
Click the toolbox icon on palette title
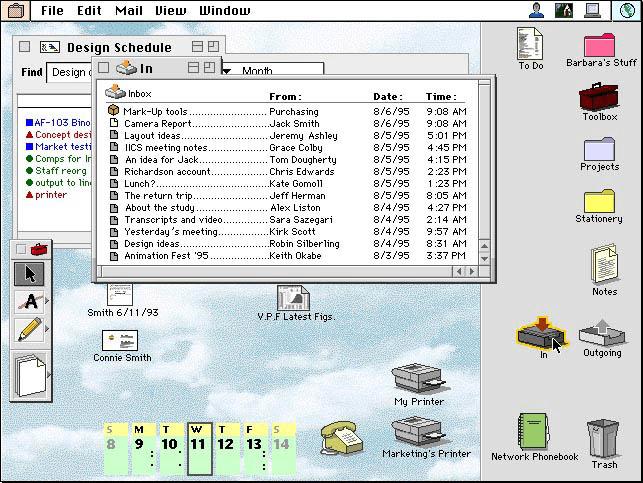[x=39, y=249]
